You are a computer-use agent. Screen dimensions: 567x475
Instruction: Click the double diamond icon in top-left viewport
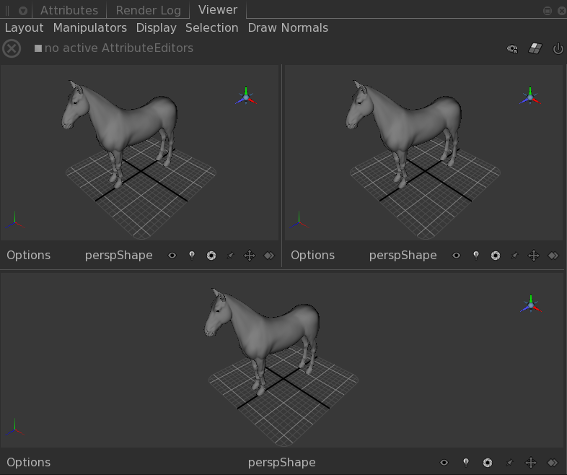point(269,256)
